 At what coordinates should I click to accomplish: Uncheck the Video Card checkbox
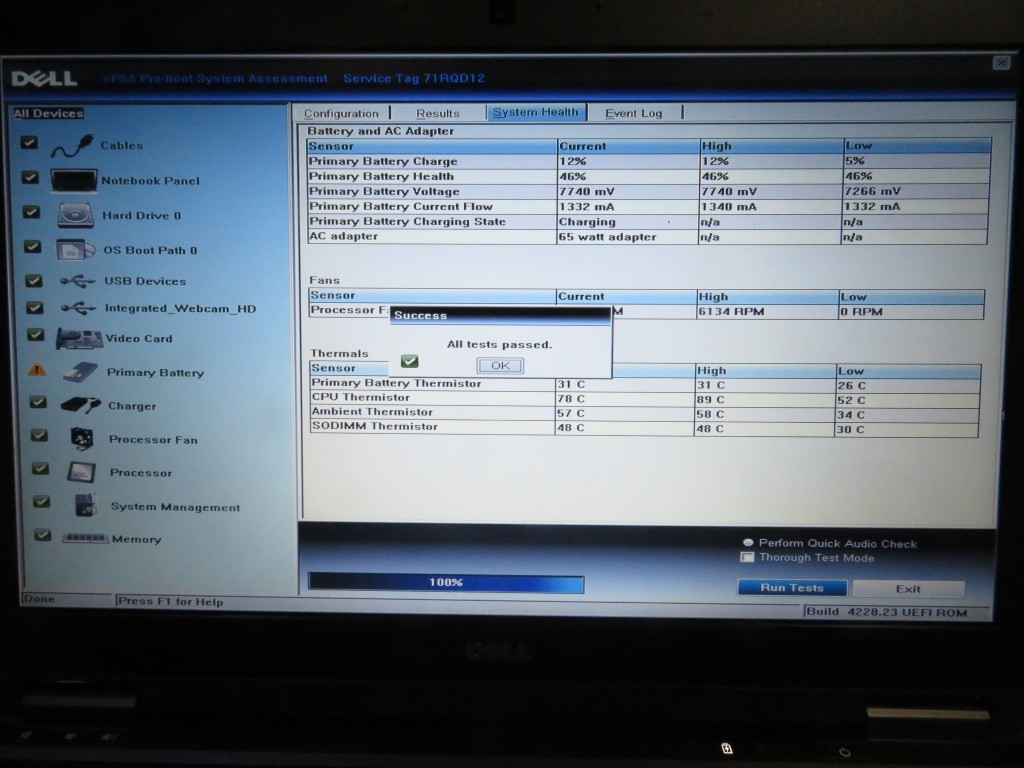point(35,335)
